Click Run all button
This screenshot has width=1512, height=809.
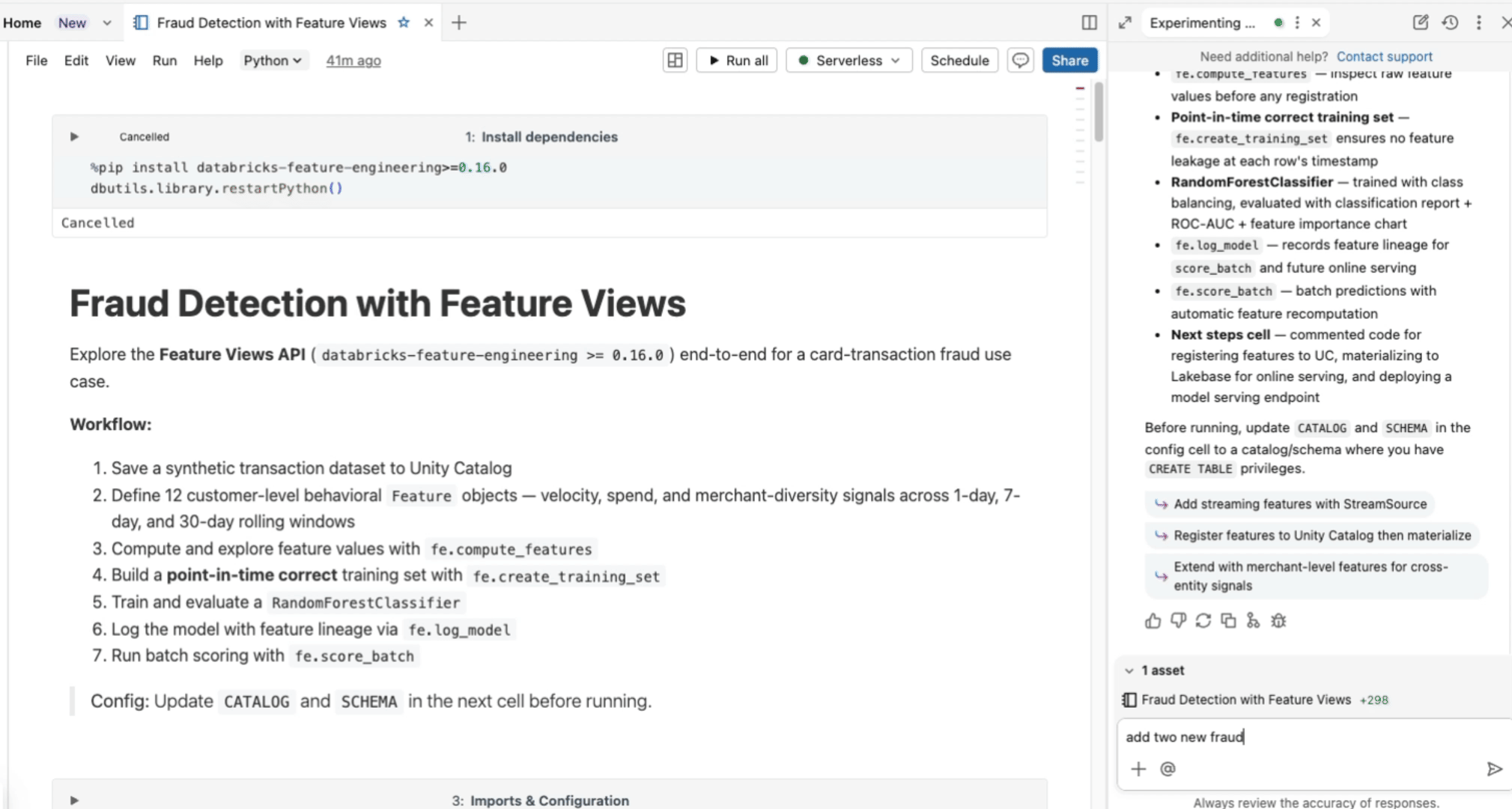click(x=737, y=61)
